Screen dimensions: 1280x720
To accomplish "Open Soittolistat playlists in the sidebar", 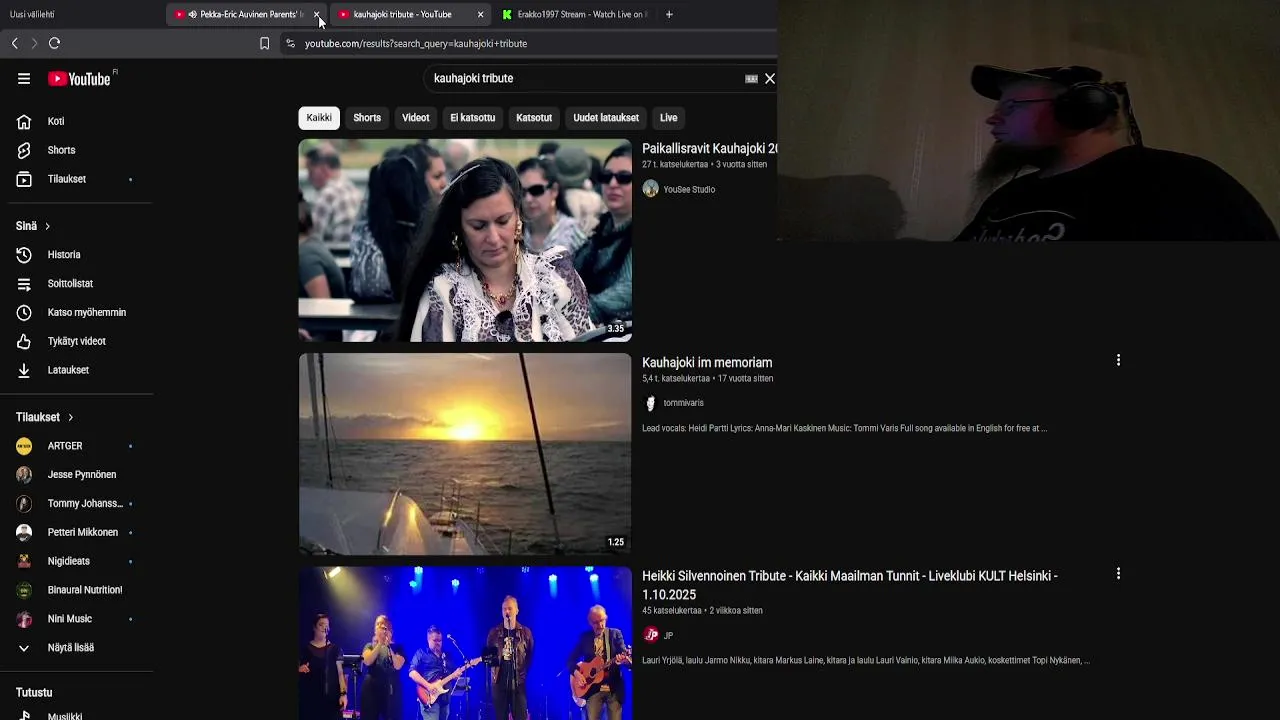I will pyautogui.click(x=77, y=284).
